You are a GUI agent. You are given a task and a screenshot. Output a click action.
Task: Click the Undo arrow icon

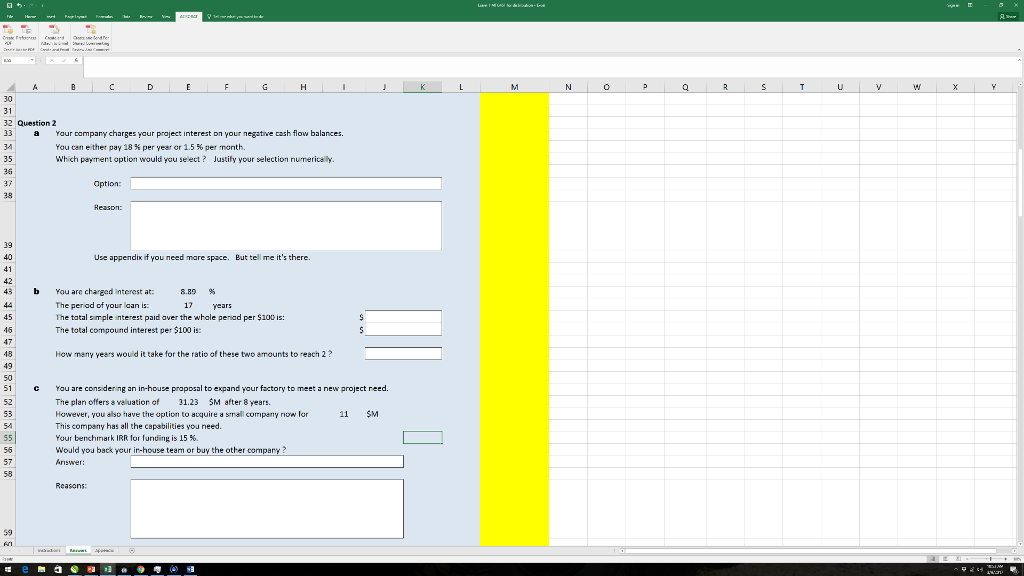click(18, 5)
